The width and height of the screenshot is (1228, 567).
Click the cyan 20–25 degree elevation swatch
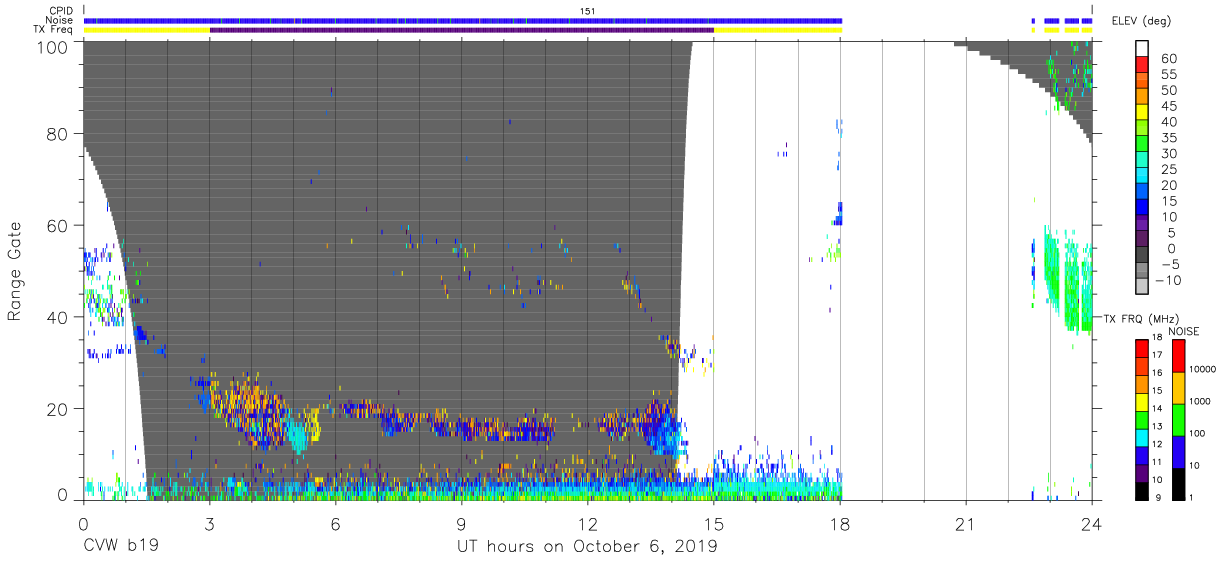coord(1143,177)
